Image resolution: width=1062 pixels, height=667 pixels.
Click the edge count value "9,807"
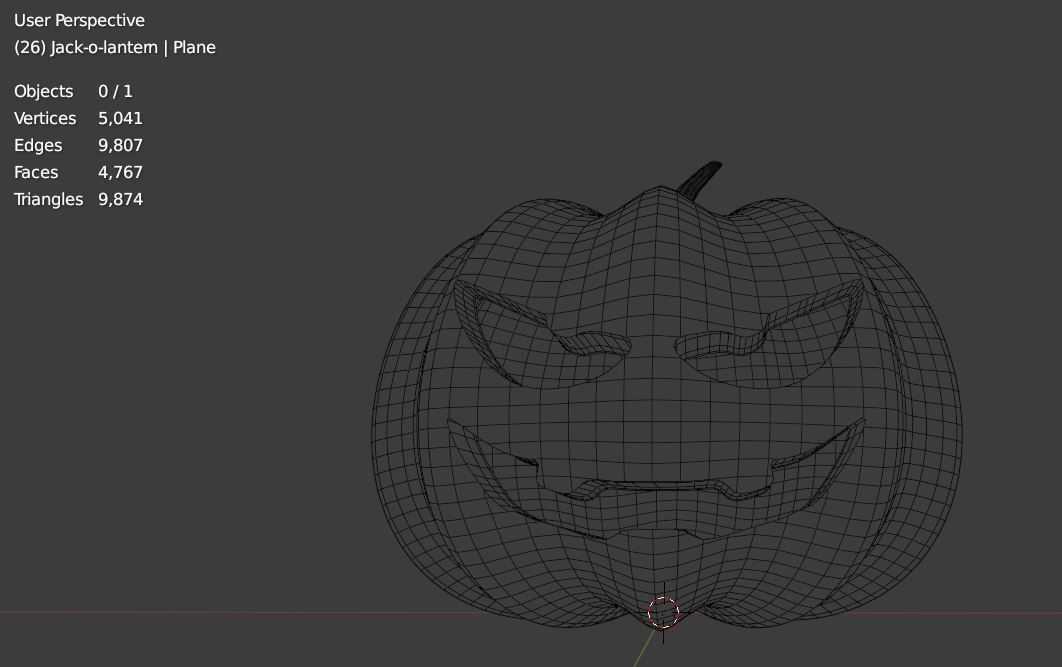tap(121, 146)
